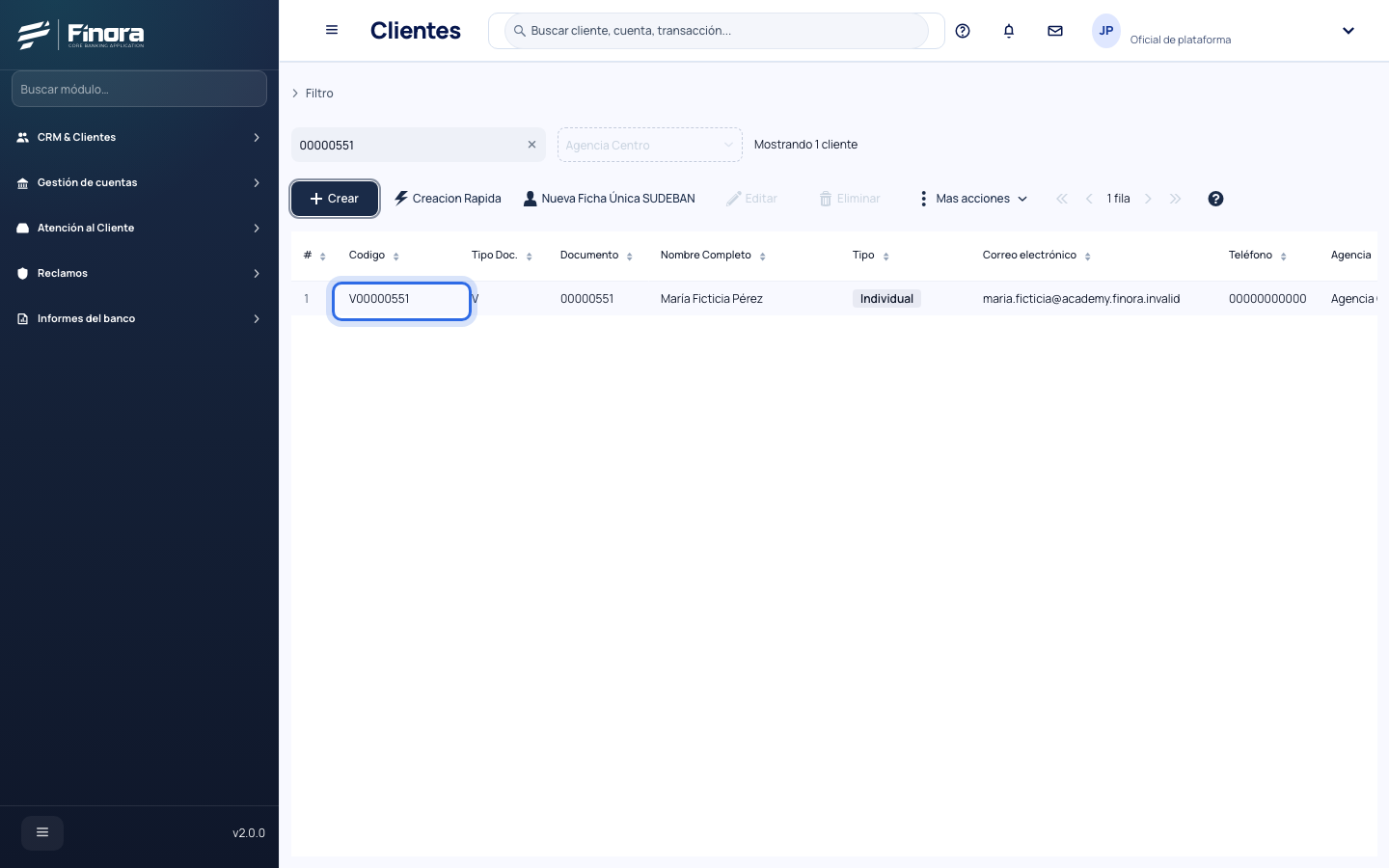Expand Gestión de cuentas module
This screenshot has width=1389, height=868.
pos(139,182)
